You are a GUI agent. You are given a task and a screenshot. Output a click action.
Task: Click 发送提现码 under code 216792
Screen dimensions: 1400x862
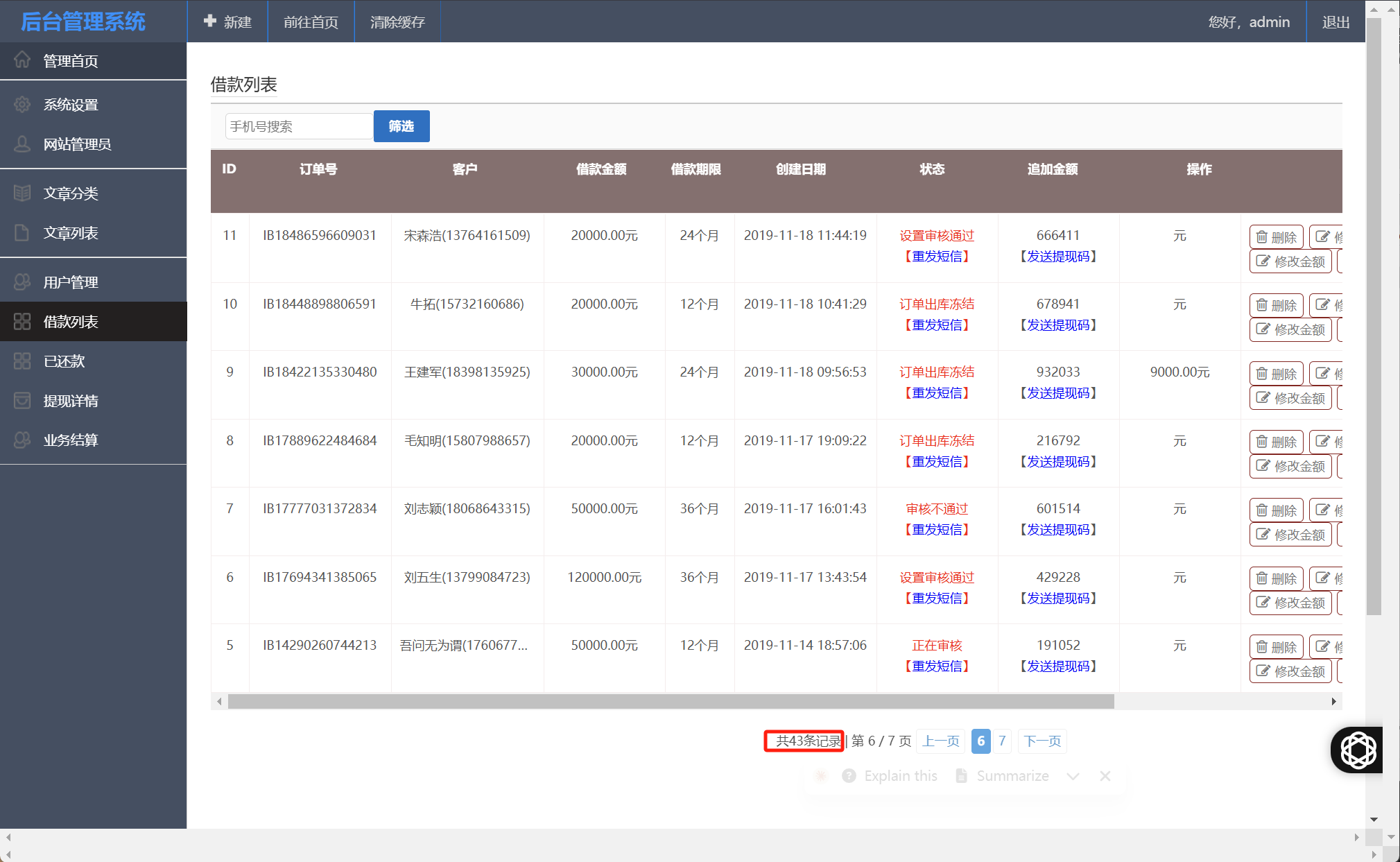click(x=1058, y=461)
